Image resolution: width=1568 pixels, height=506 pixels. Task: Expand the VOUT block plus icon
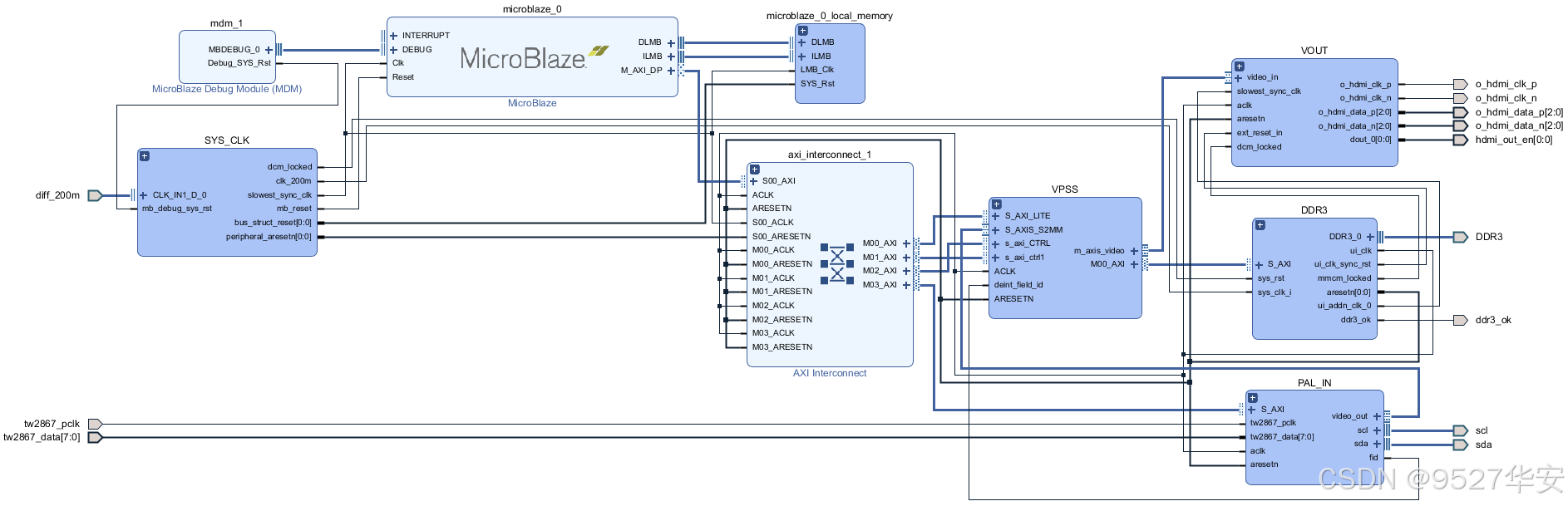pos(1240,66)
